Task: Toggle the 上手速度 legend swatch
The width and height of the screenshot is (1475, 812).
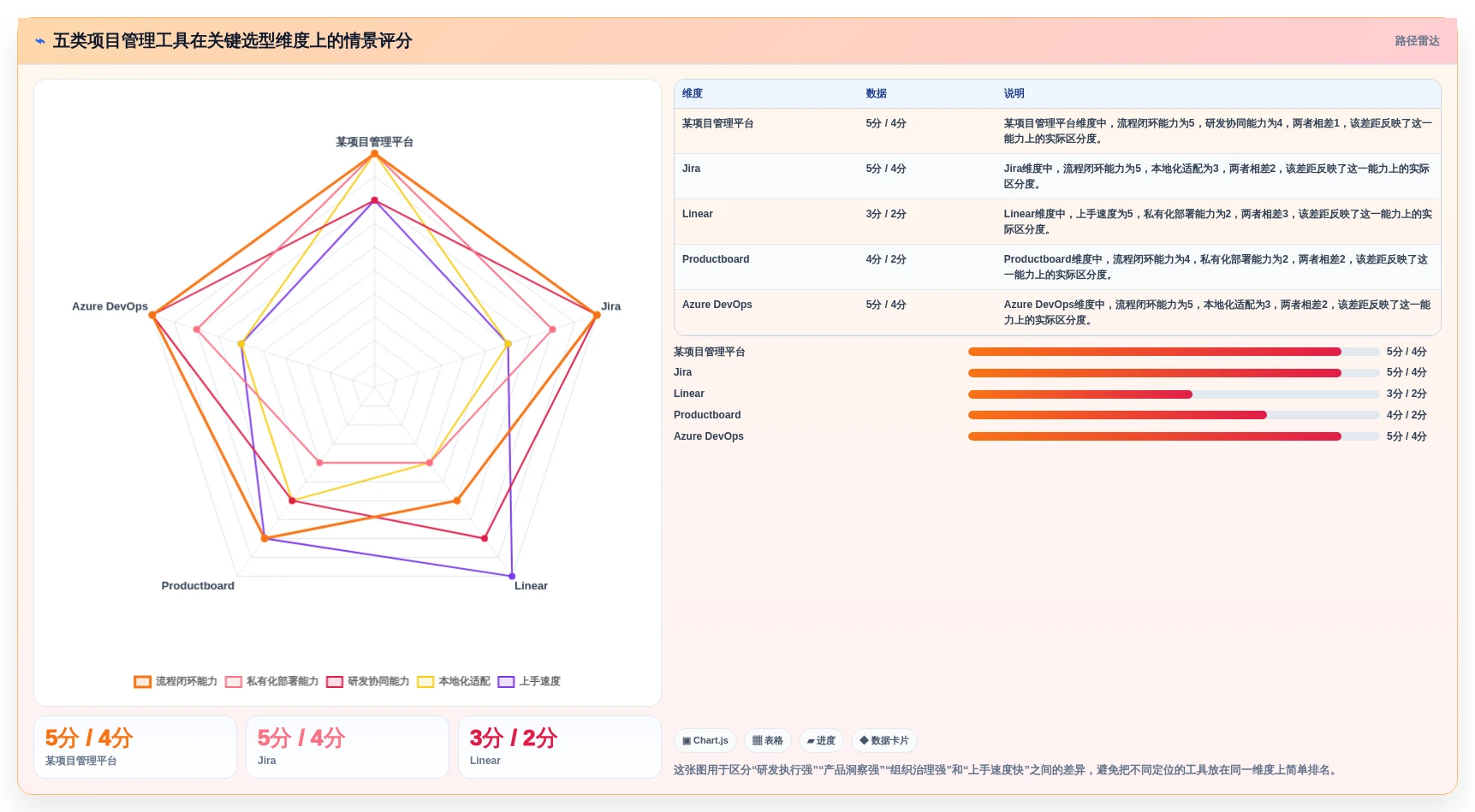Action: click(507, 682)
